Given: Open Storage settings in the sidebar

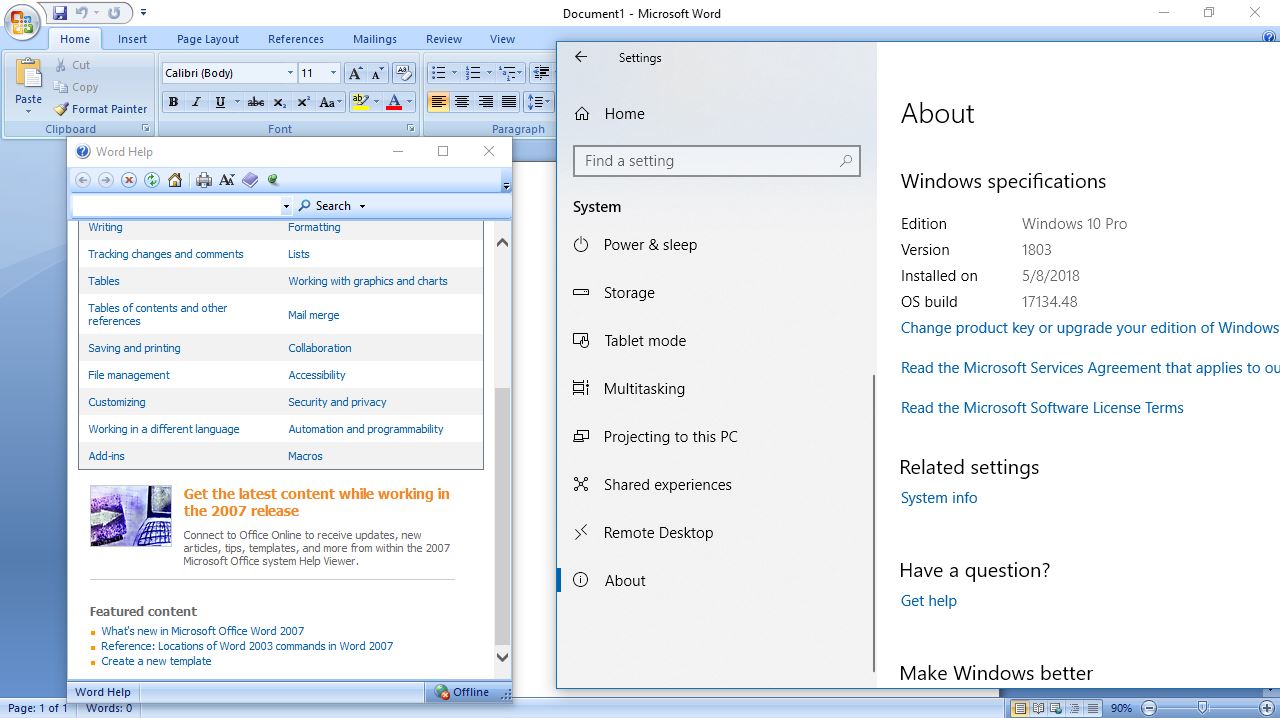Looking at the screenshot, I should tap(628, 292).
